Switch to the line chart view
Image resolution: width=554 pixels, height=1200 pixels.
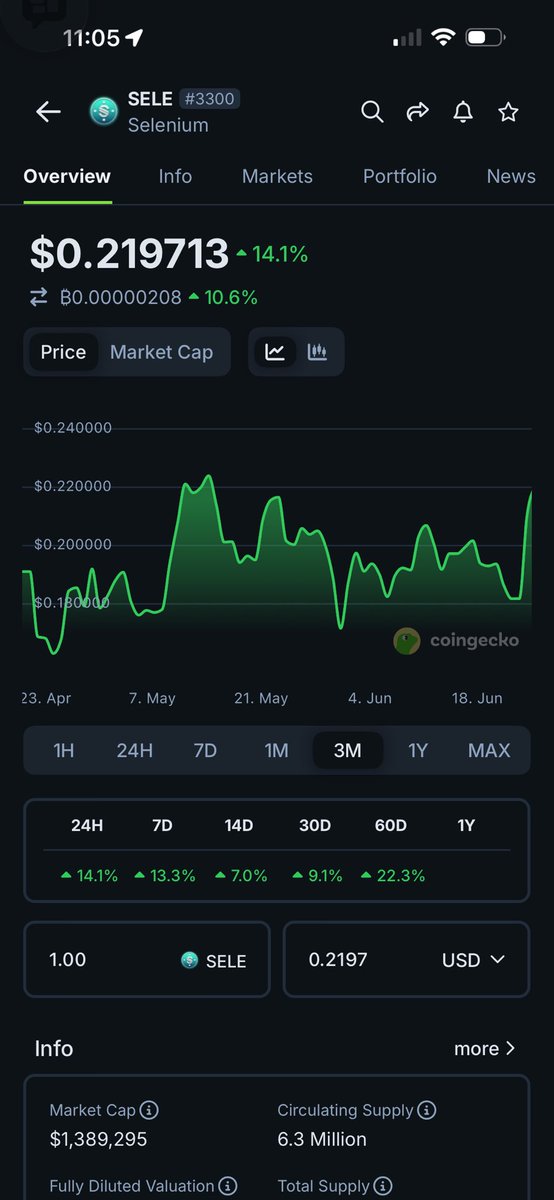pos(275,352)
